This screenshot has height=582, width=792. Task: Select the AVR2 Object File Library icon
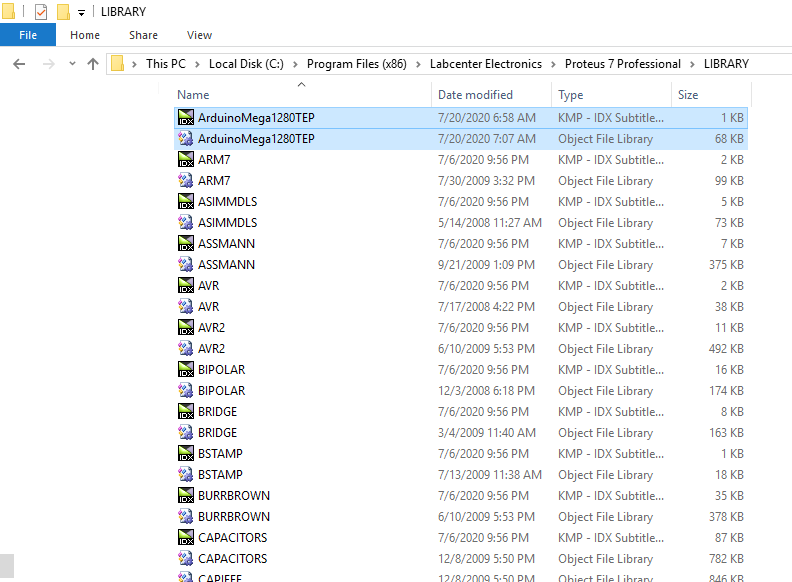pos(185,349)
